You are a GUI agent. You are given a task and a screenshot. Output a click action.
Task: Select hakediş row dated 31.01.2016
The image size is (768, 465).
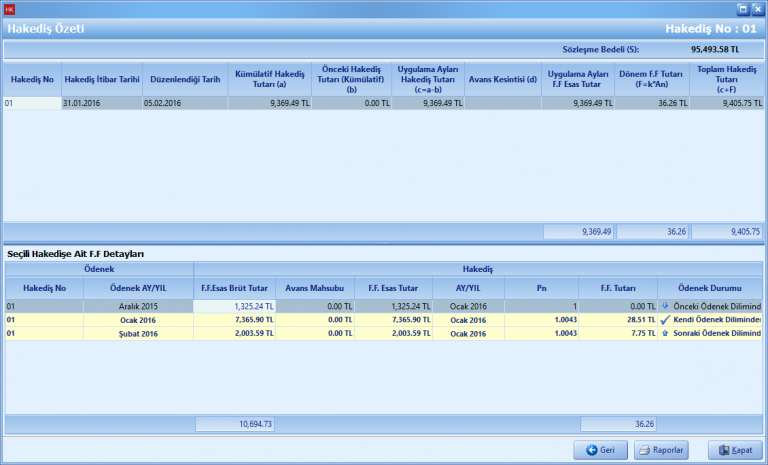(x=100, y=103)
